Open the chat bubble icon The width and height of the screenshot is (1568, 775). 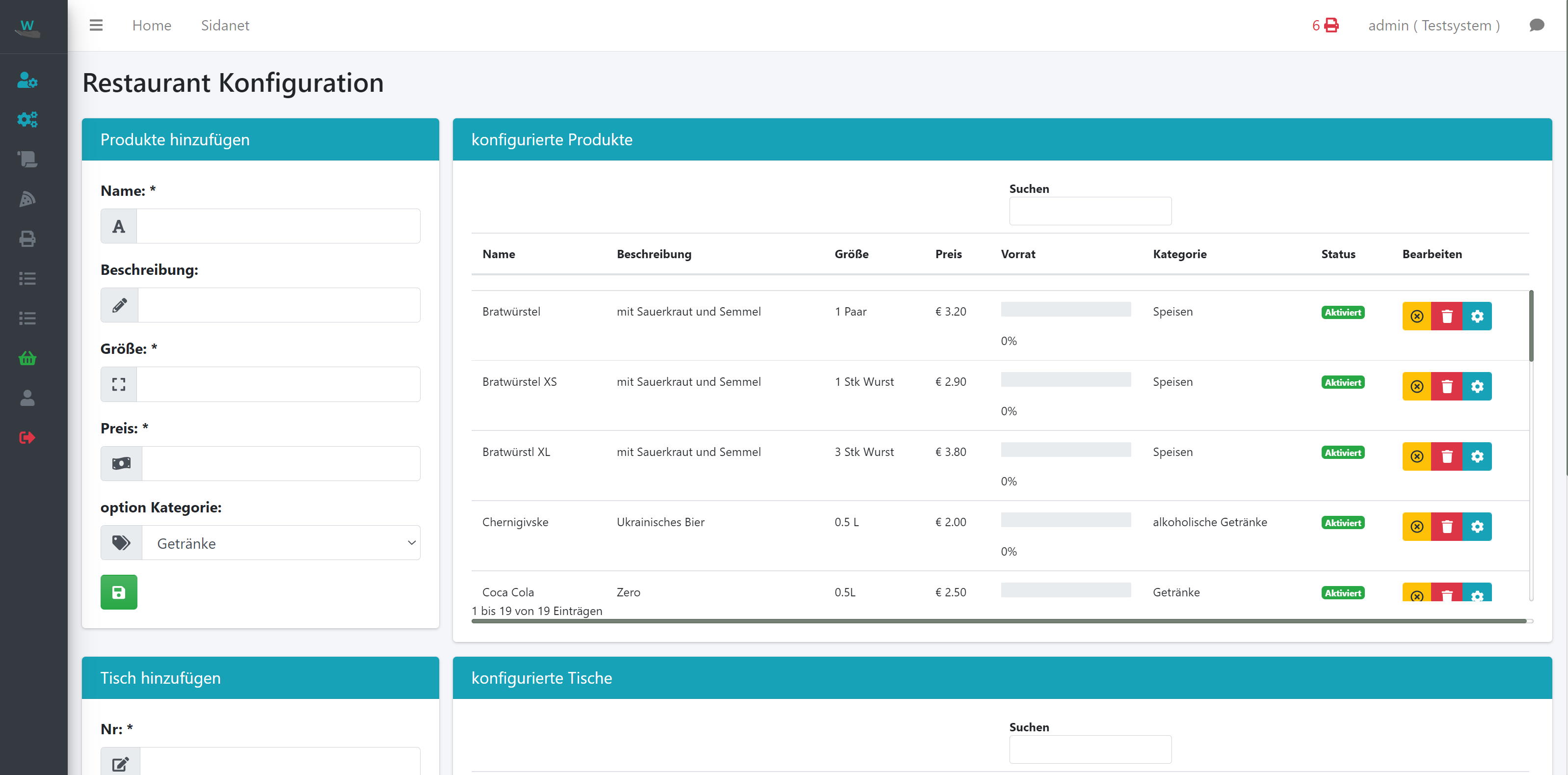[1537, 25]
